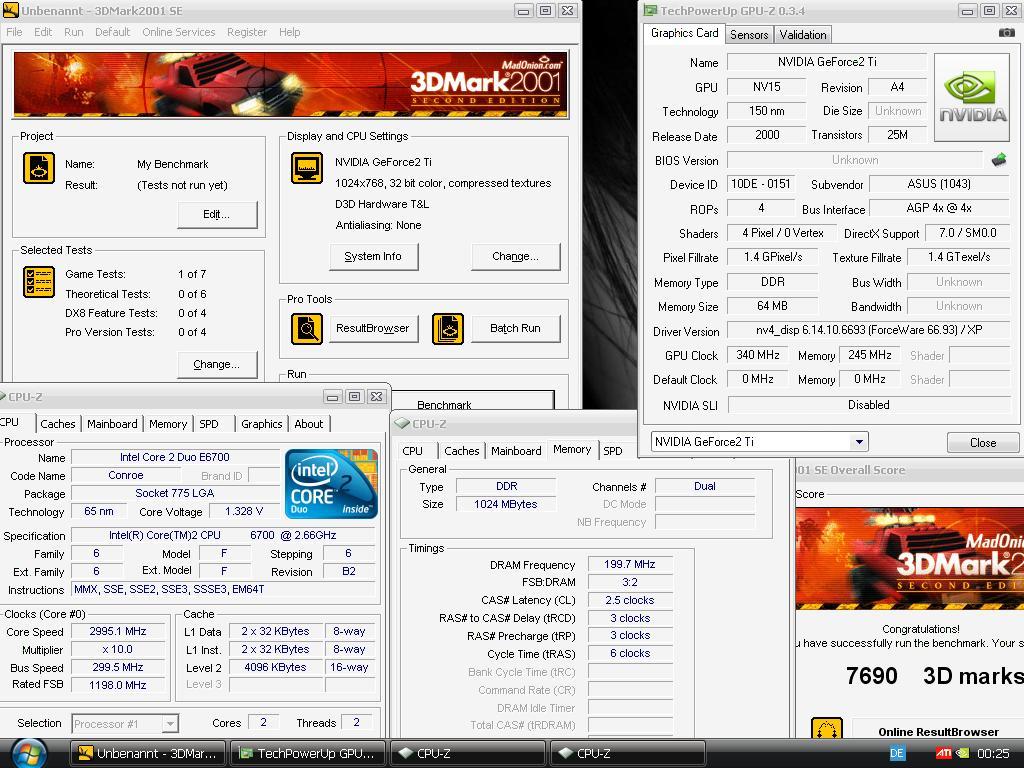The width and height of the screenshot is (1024, 768).
Task: Switch to TechPowerUp GPU-Z taskbar button
Action: click(x=308, y=754)
